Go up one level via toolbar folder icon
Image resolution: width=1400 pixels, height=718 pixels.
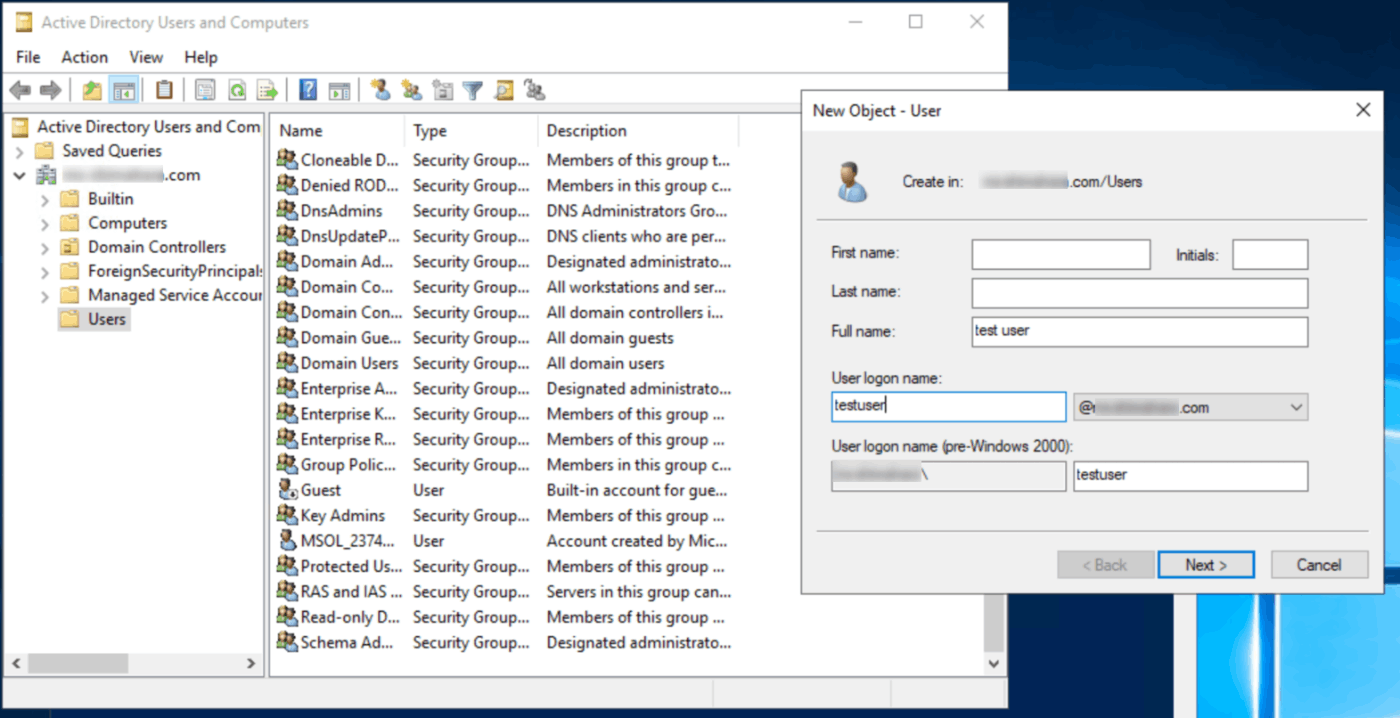tap(92, 90)
